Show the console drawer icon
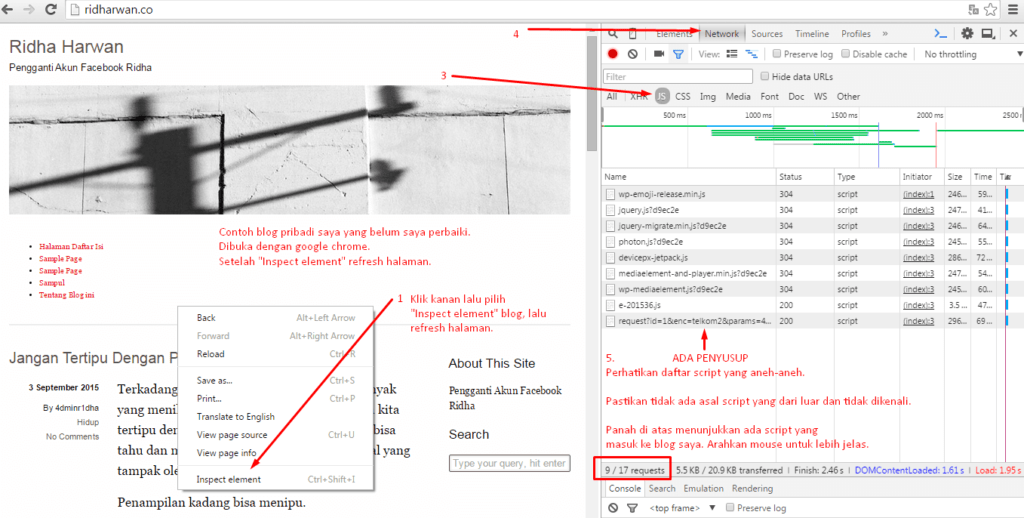Screen dimensions: 1024x518 [x=940, y=34]
